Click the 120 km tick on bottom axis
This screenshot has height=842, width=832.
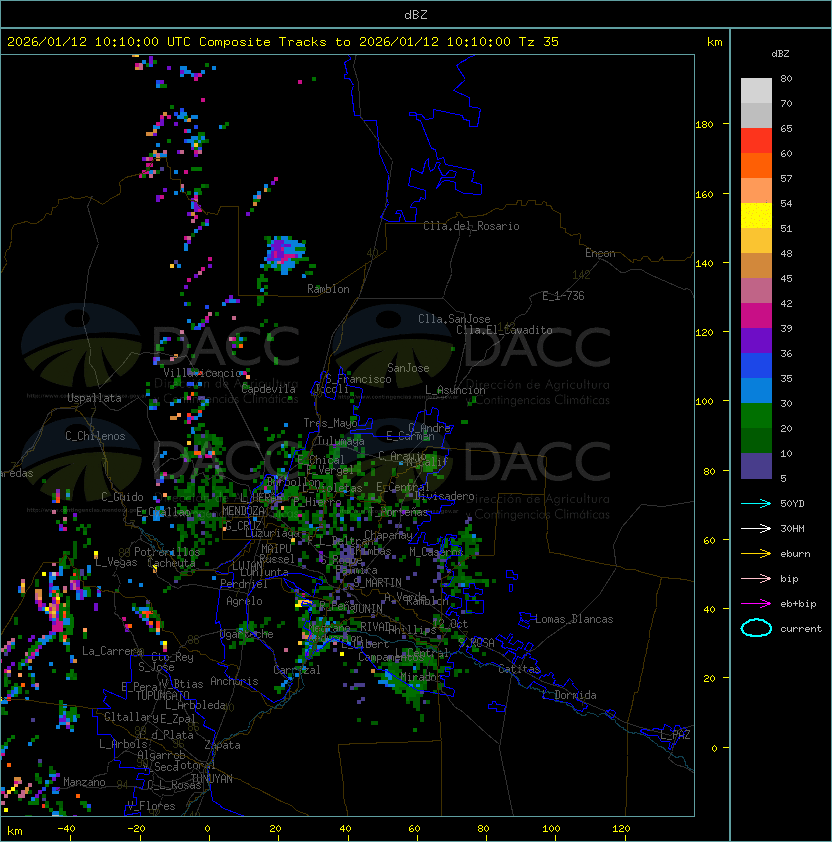tap(621, 829)
